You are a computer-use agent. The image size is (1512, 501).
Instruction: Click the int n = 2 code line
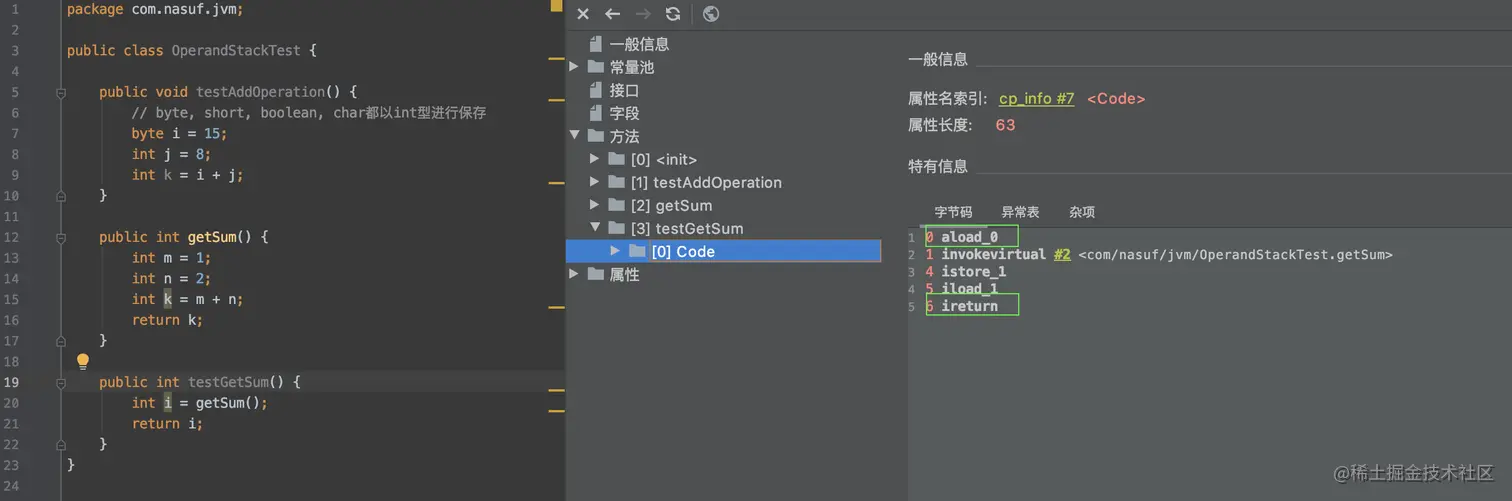[171, 278]
